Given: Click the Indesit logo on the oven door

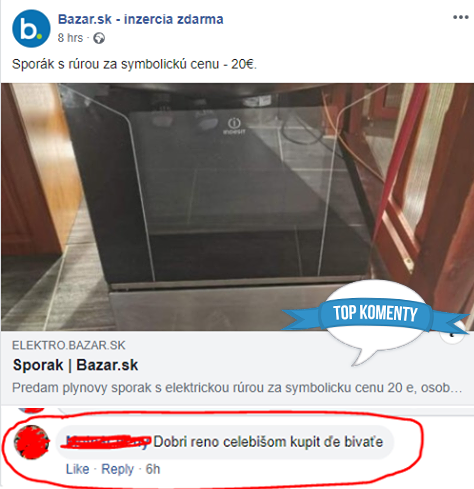Looking at the screenshot, I should (x=234, y=126).
